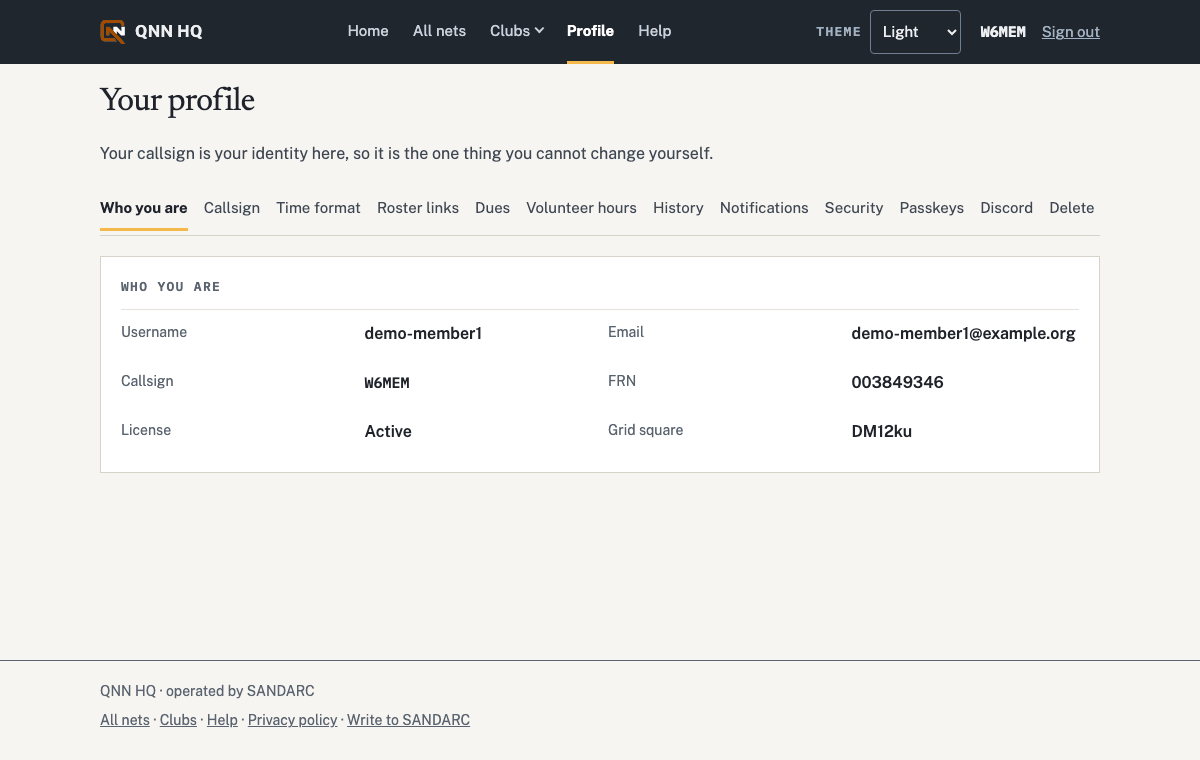
Task: Open the Volunteer hours tab
Action: tap(581, 208)
